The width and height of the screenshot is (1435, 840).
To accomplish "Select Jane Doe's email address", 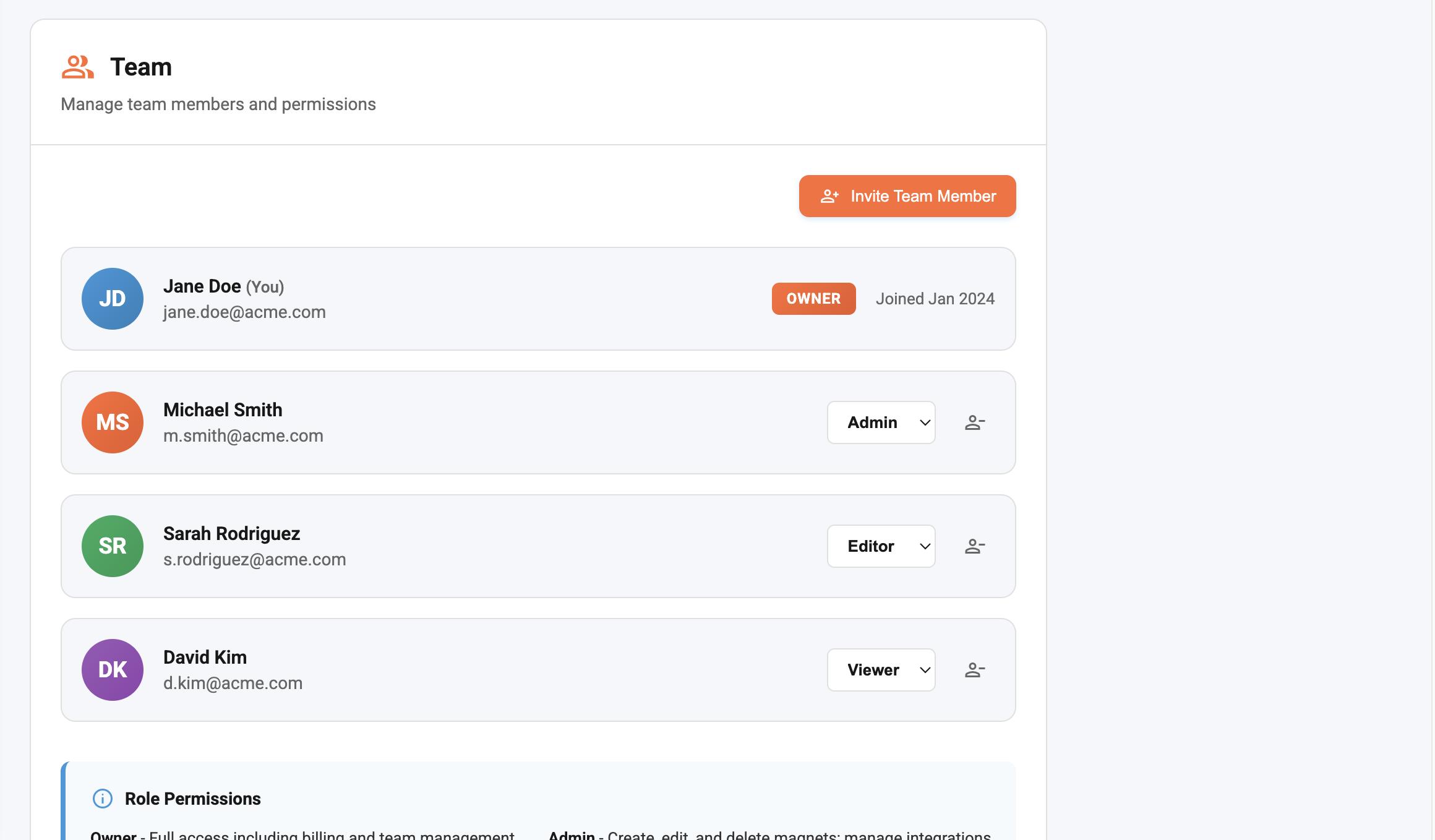I will coord(244,312).
